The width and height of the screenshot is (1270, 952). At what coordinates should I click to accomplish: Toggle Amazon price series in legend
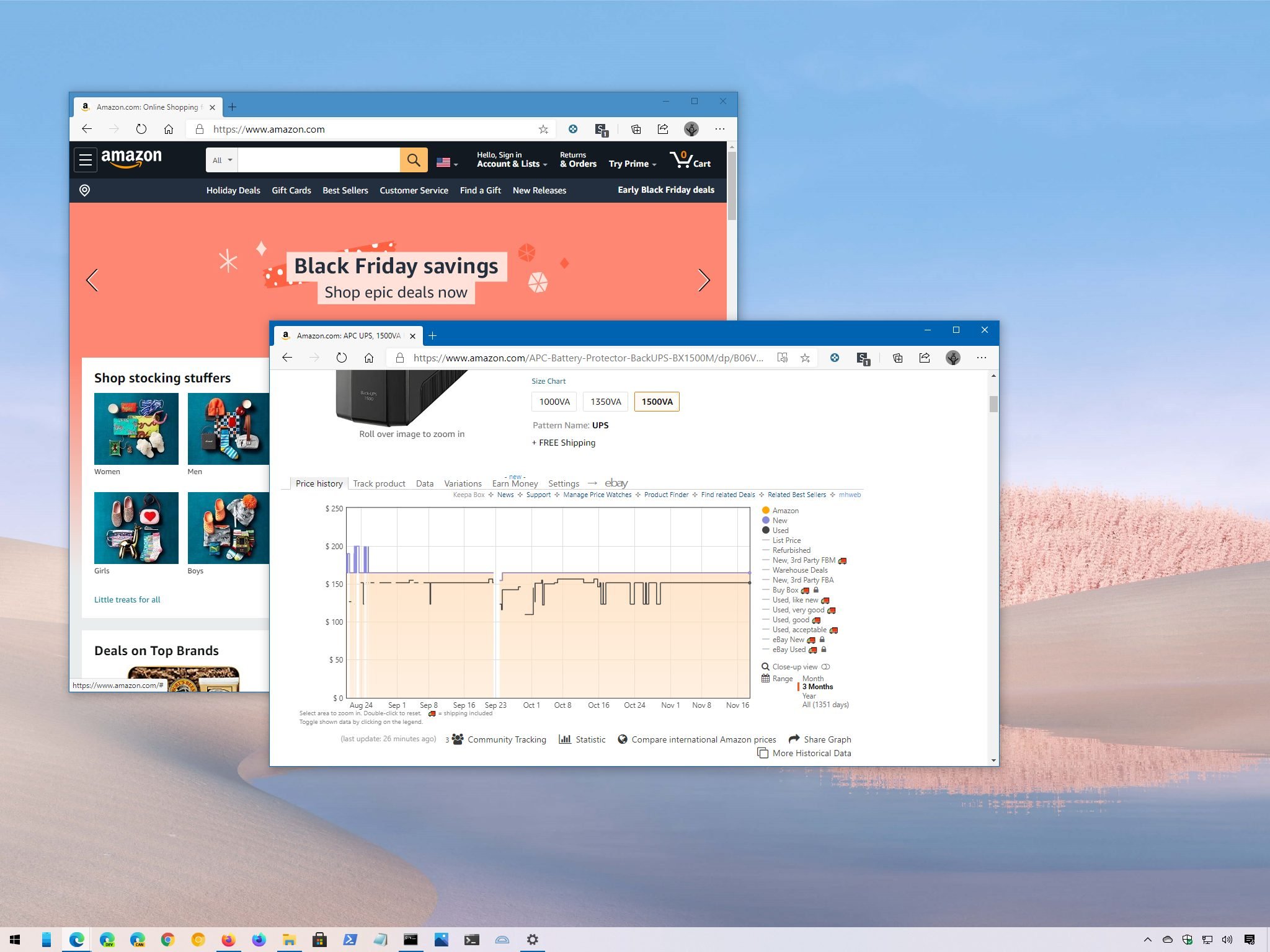tap(780, 511)
